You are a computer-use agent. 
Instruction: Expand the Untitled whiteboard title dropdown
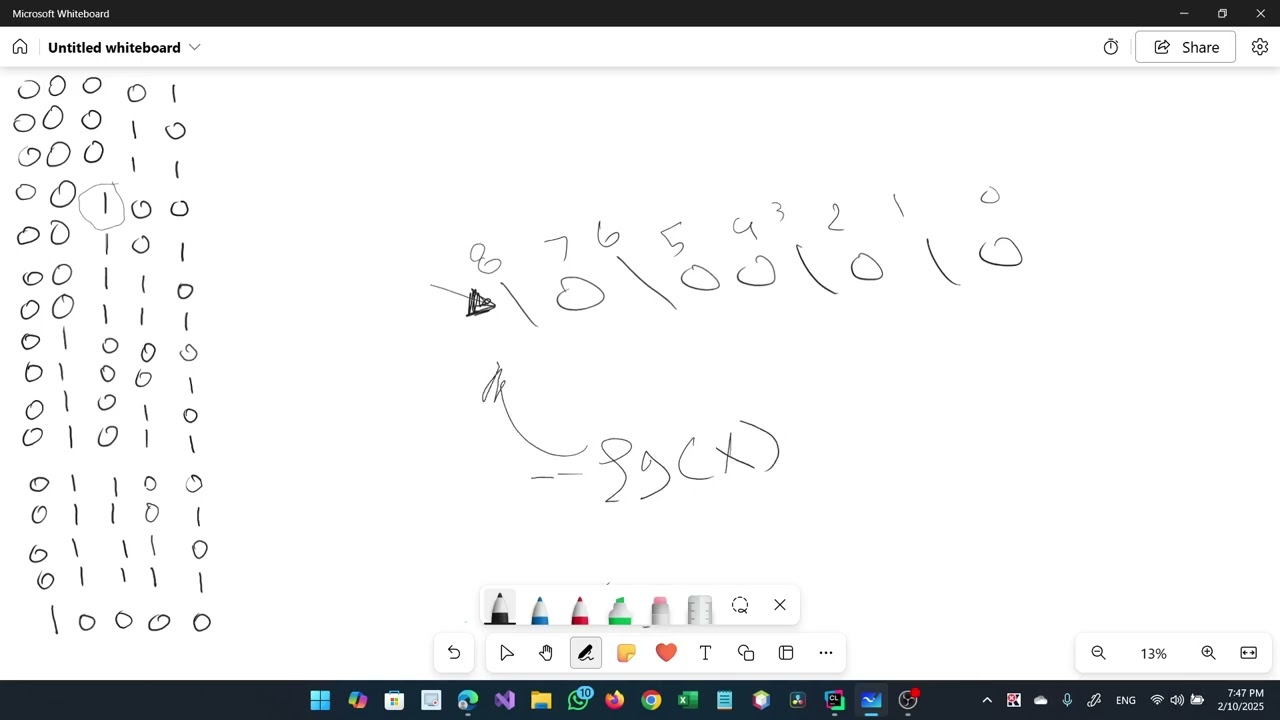point(195,47)
